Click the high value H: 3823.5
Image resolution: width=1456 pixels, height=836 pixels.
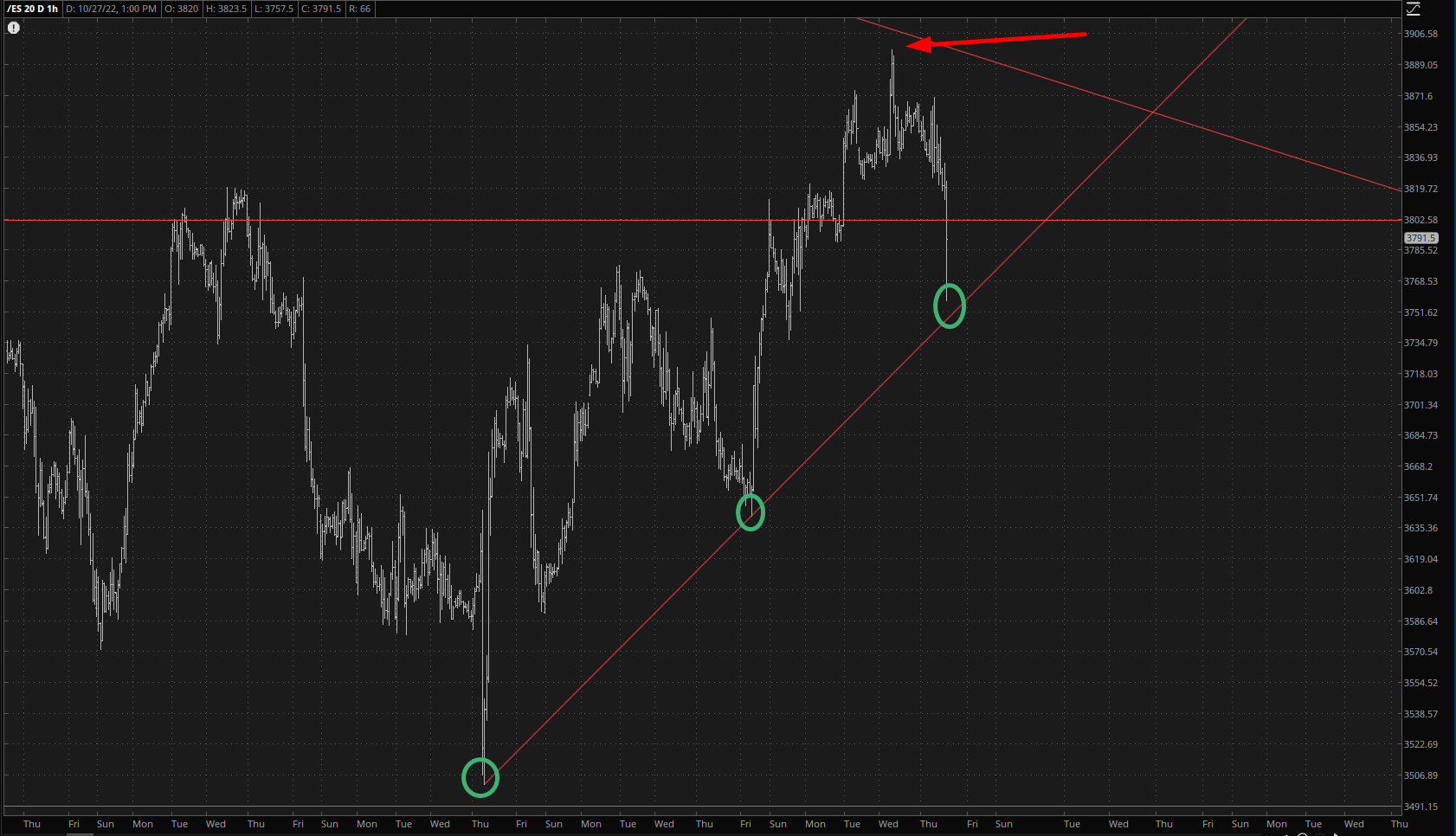(x=226, y=9)
